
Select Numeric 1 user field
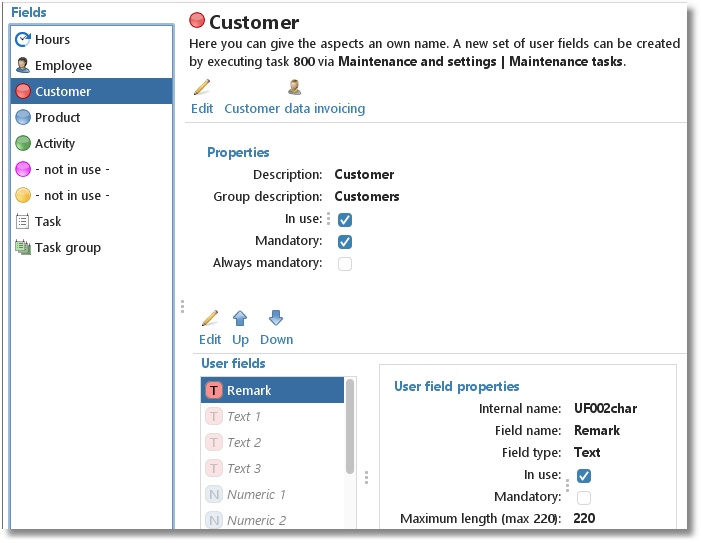(x=272, y=494)
